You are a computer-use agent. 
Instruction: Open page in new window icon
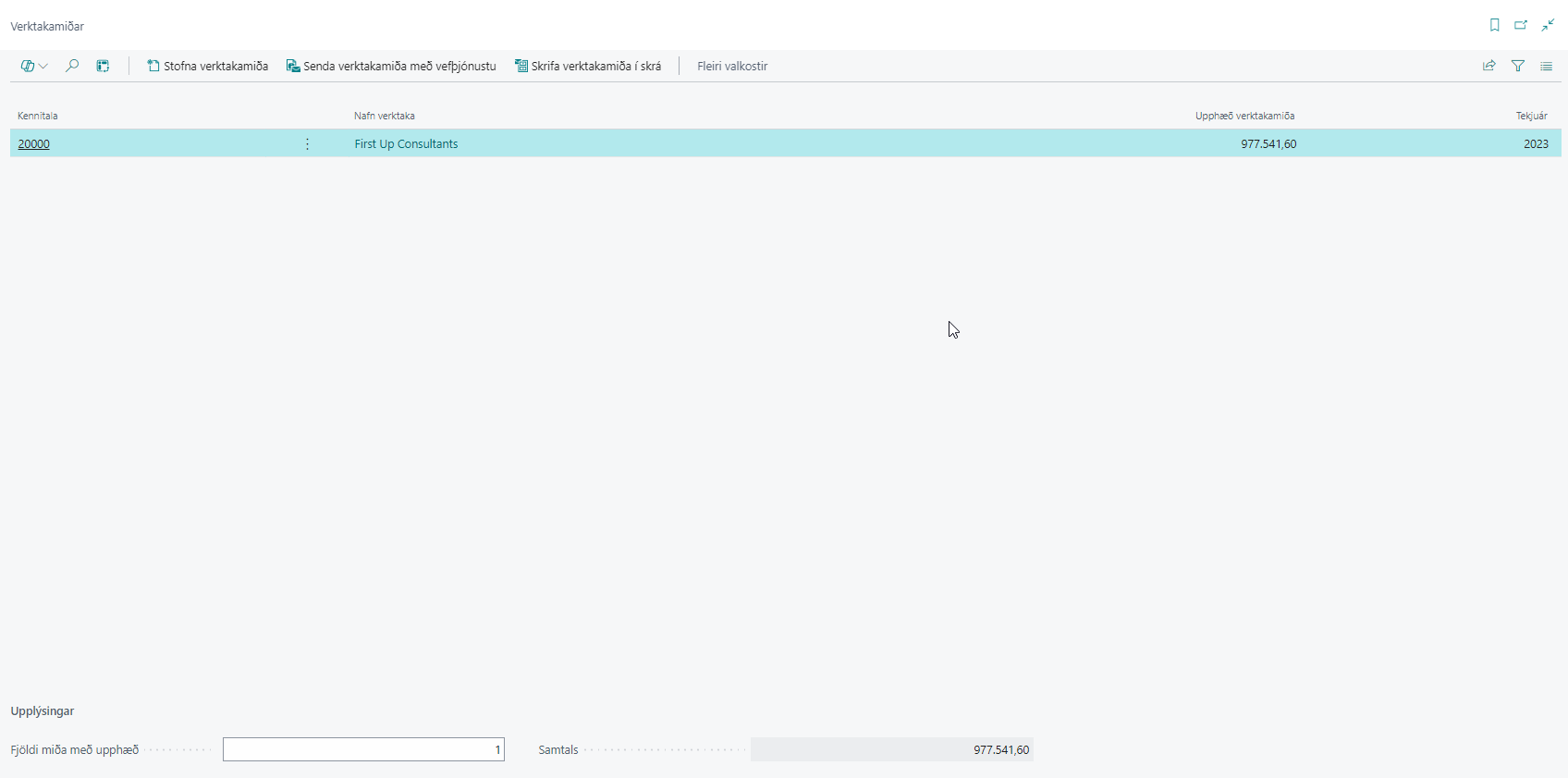(1520, 25)
